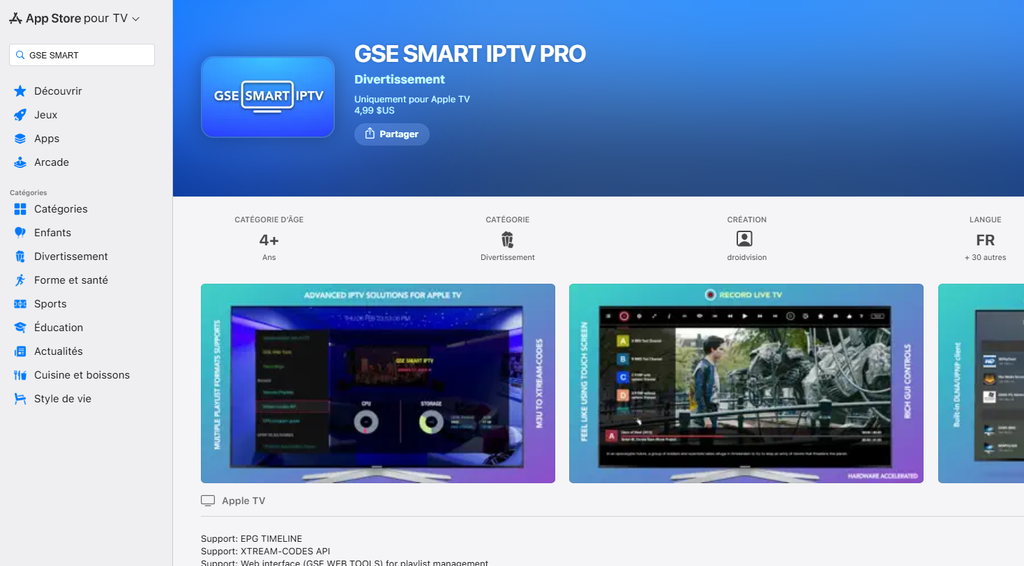This screenshot has width=1024, height=566.
Task: Click the Cuisine et boissons utensils icon
Action: [20, 375]
